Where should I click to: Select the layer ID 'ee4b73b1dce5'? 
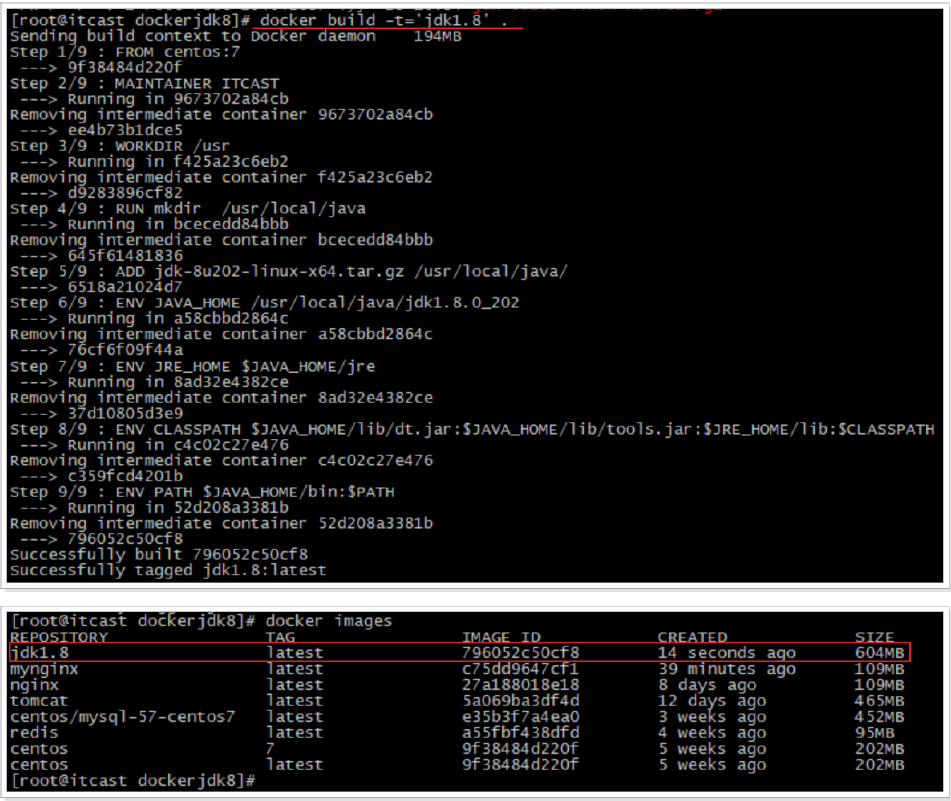click(x=125, y=130)
